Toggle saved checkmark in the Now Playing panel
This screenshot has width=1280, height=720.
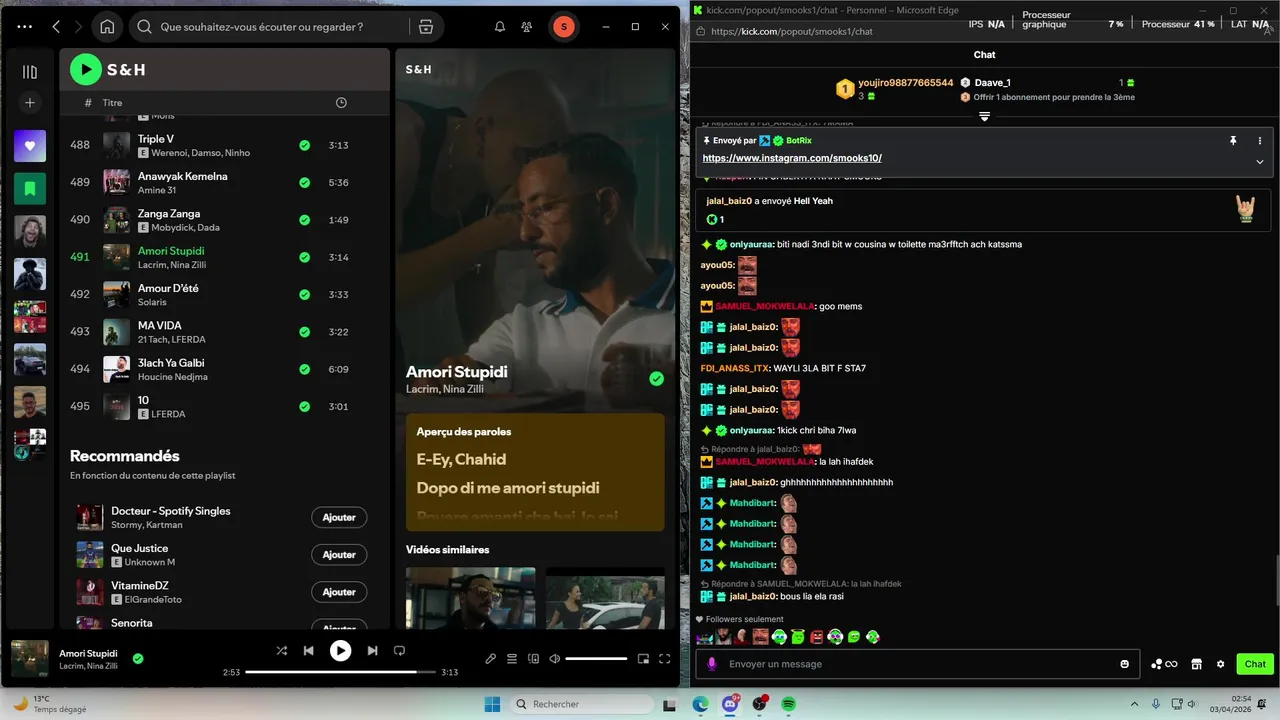tap(656, 378)
